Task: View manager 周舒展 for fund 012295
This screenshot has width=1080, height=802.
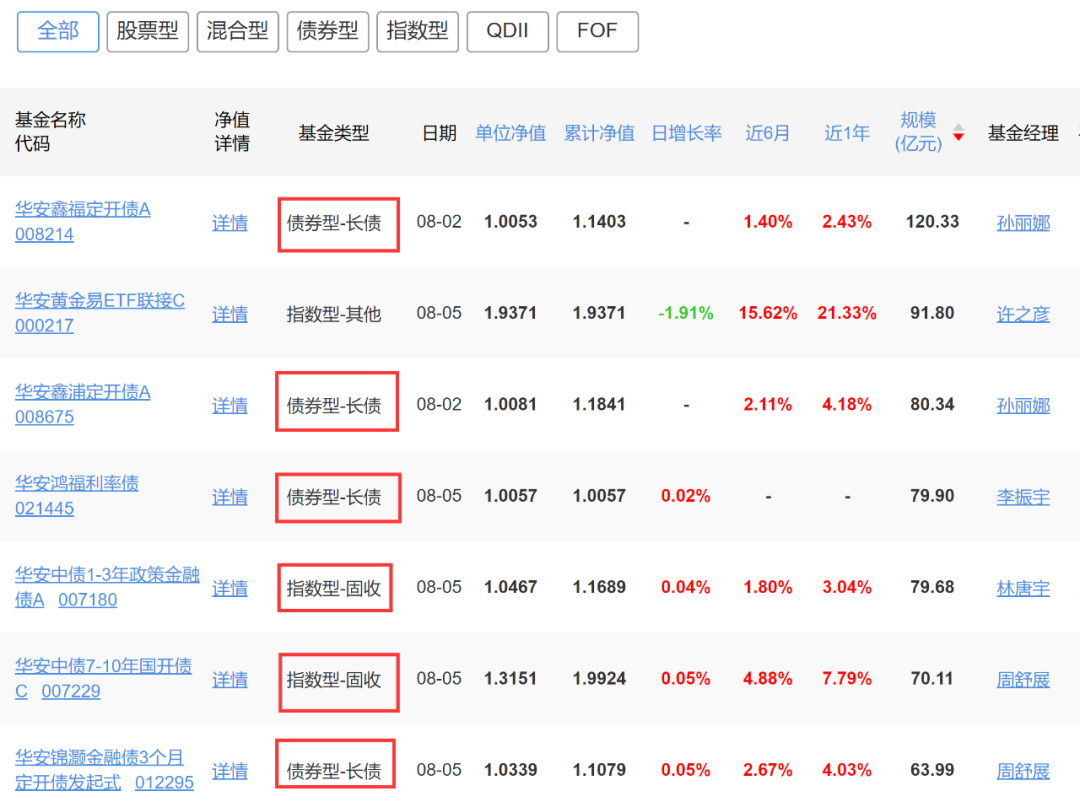Action: click(1023, 771)
